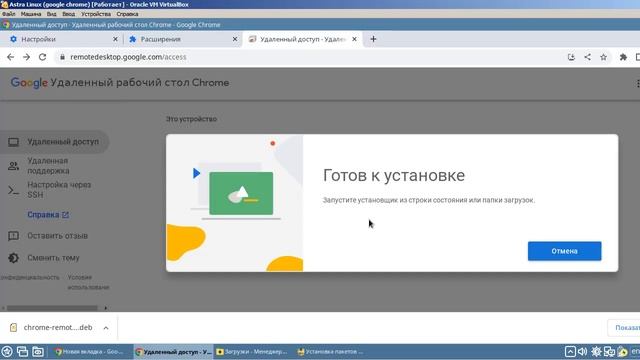Switch to Загрузки - Менеджер taskbar window
The width and height of the screenshot is (640, 360).
point(253,351)
